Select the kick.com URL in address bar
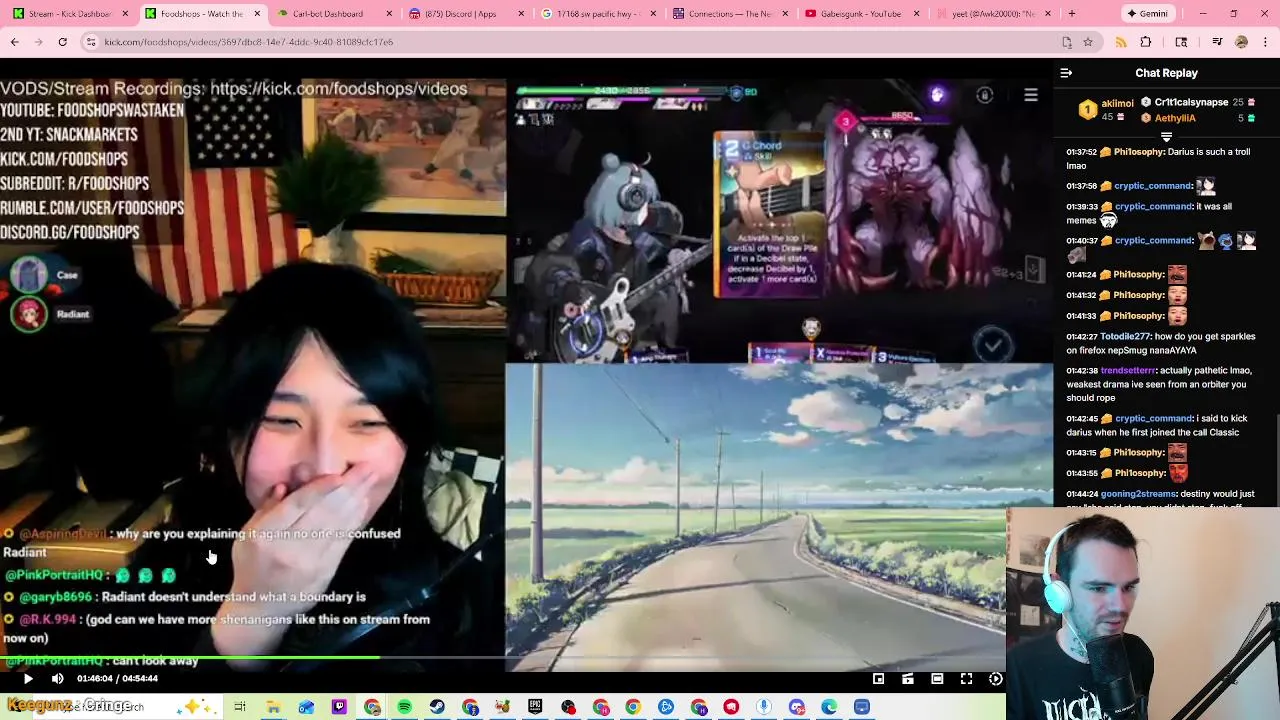The height and width of the screenshot is (720, 1280). coord(248,42)
